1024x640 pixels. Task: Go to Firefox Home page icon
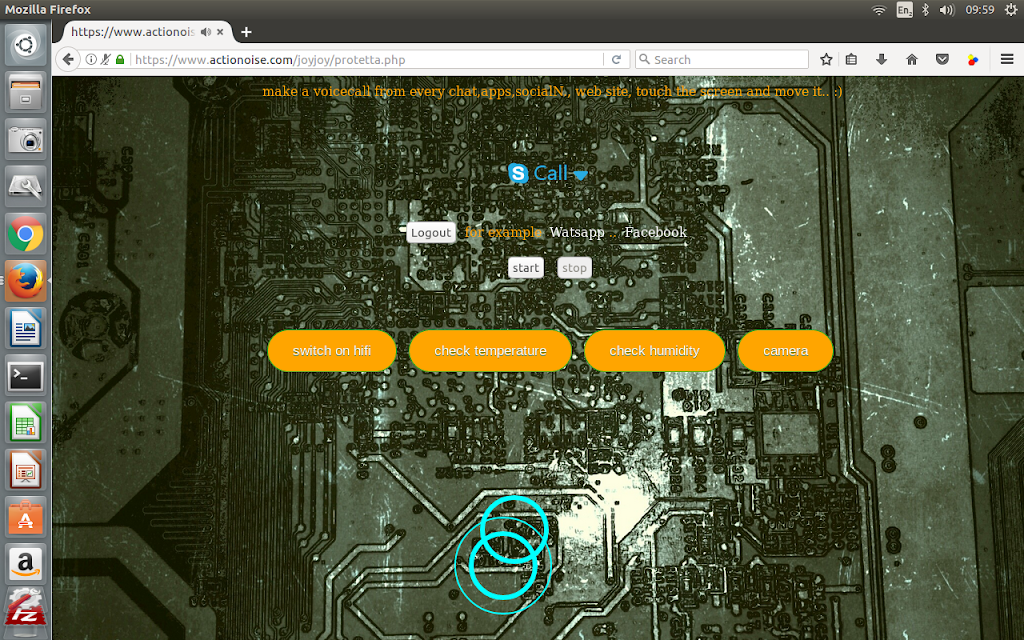pyautogui.click(x=912, y=59)
